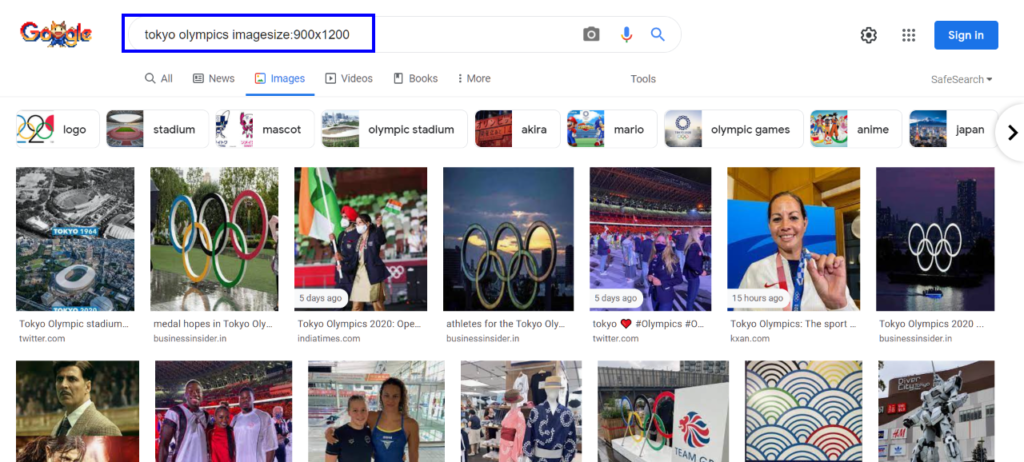Open the athletes in masks stadium image
The width and height of the screenshot is (1024, 462).
click(650, 239)
